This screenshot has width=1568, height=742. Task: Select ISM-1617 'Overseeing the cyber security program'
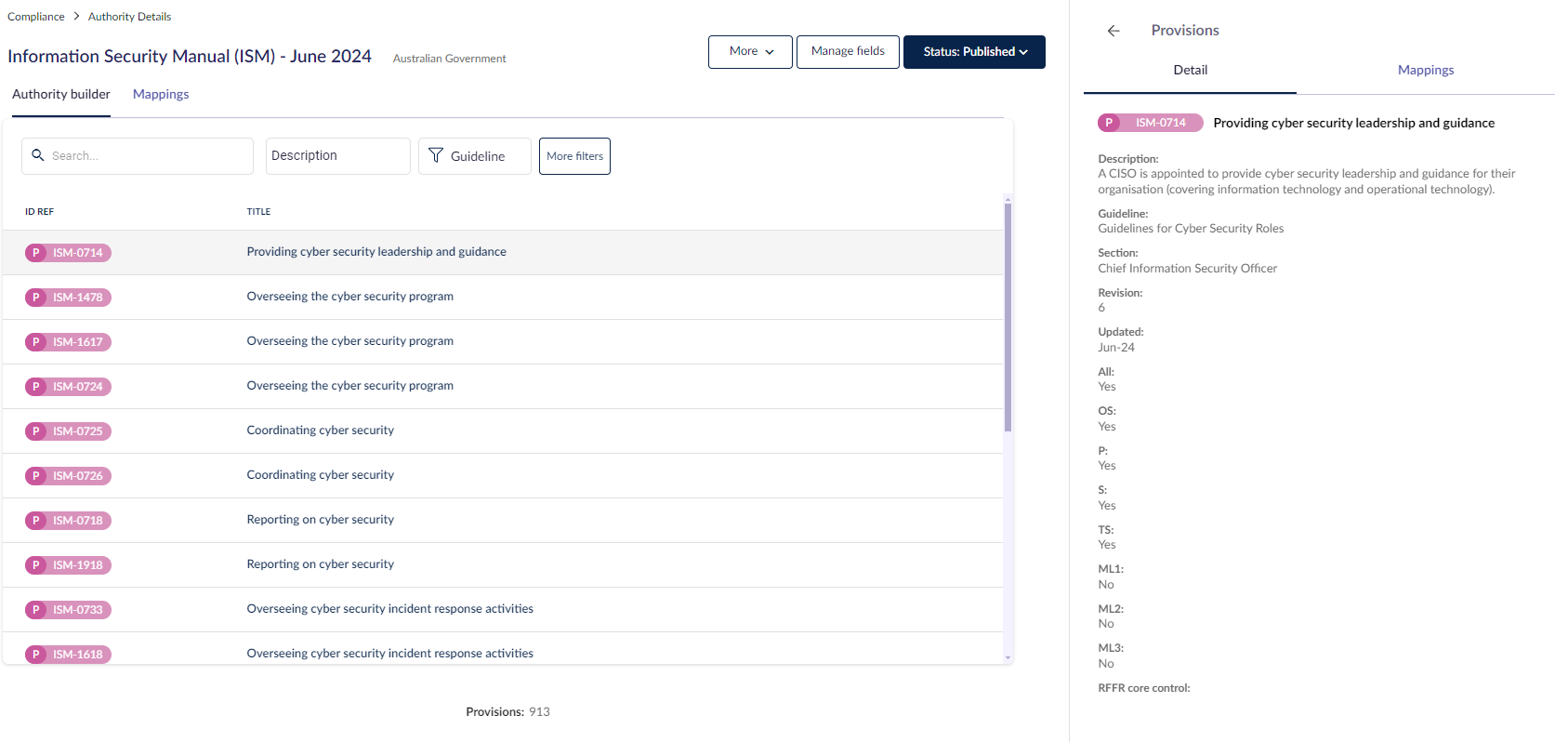click(503, 342)
